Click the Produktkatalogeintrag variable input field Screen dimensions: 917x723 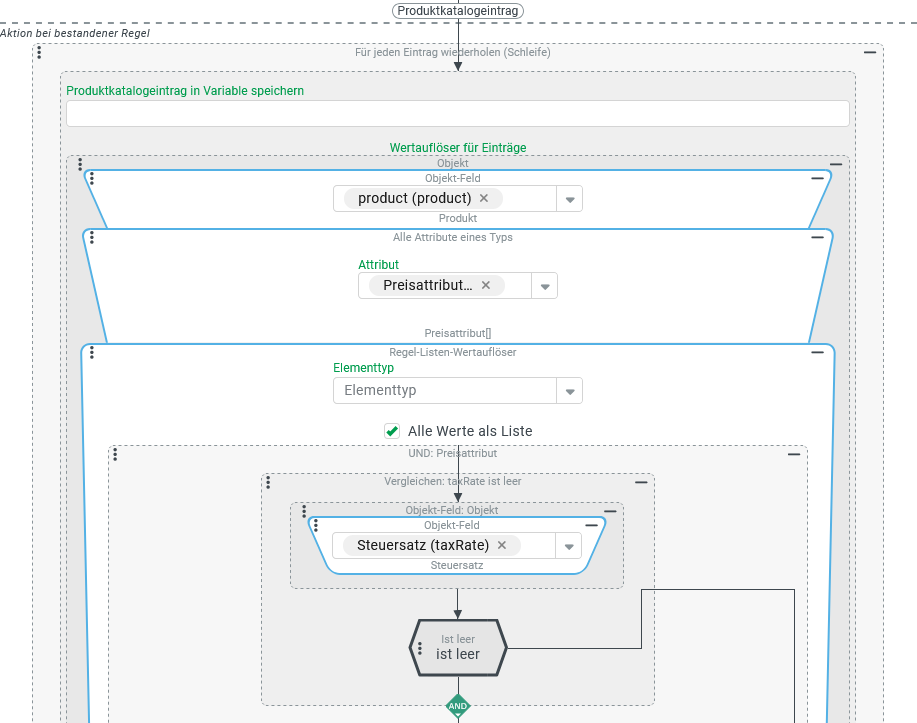point(457,113)
